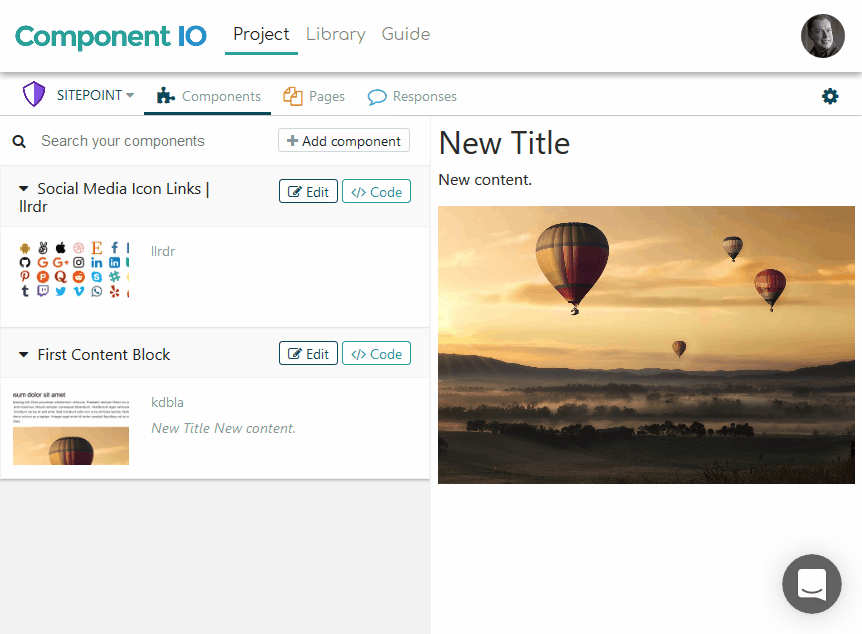
Task: Click the hot air balloon preview image
Action: 646,345
